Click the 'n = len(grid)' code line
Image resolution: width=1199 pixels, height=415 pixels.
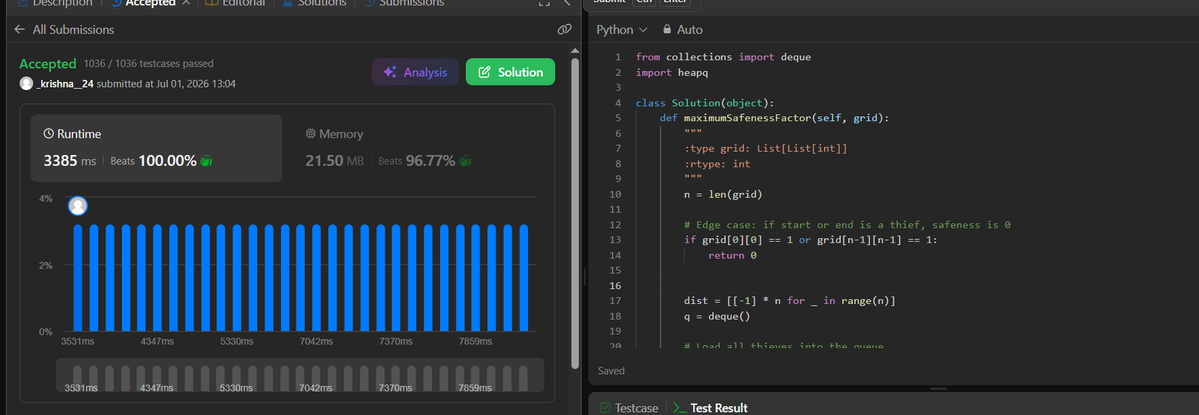click(x=723, y=194)
